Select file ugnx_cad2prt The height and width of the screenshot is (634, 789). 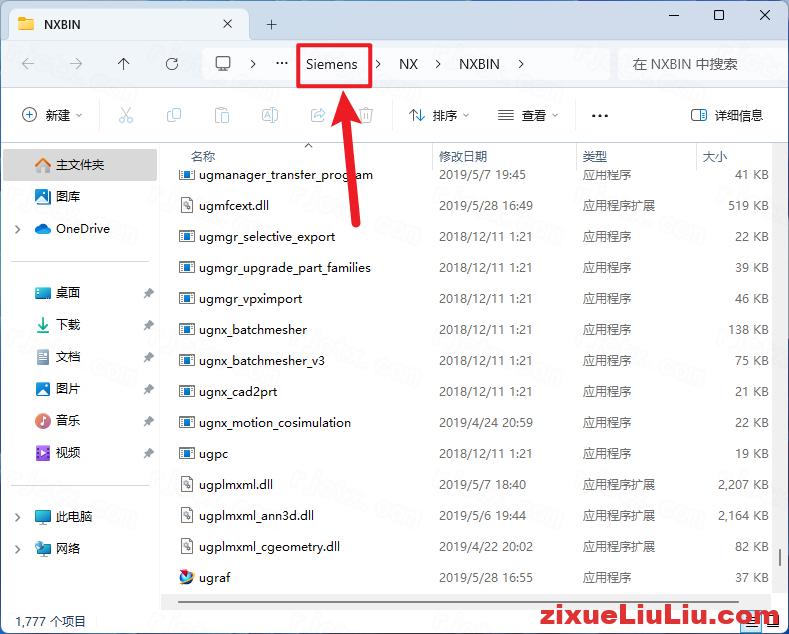[x=238, y=391]
